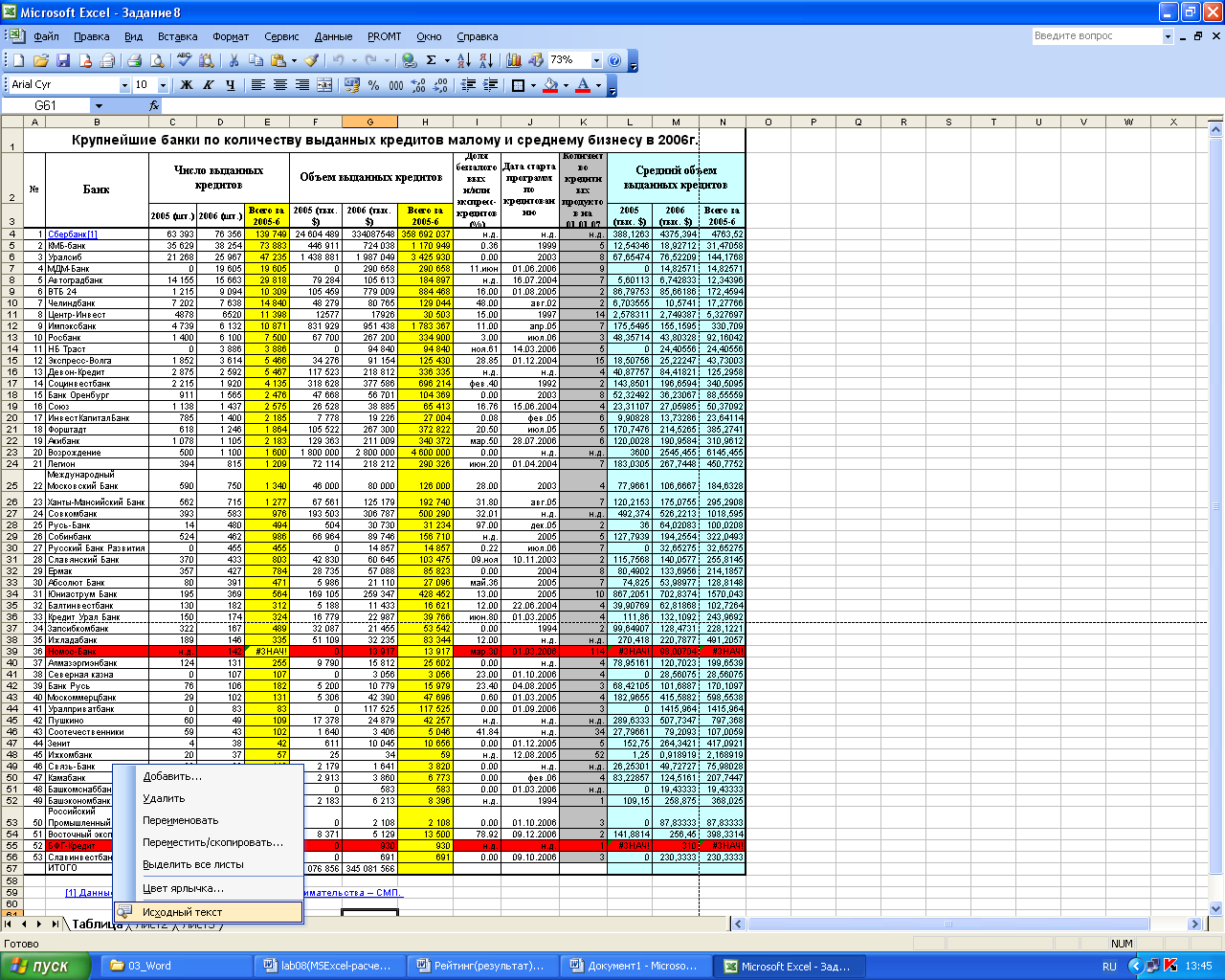Click the Decrease Indent icon
Image resolution: width=1225 pixels, height=980 pixels.
(468, 85)
